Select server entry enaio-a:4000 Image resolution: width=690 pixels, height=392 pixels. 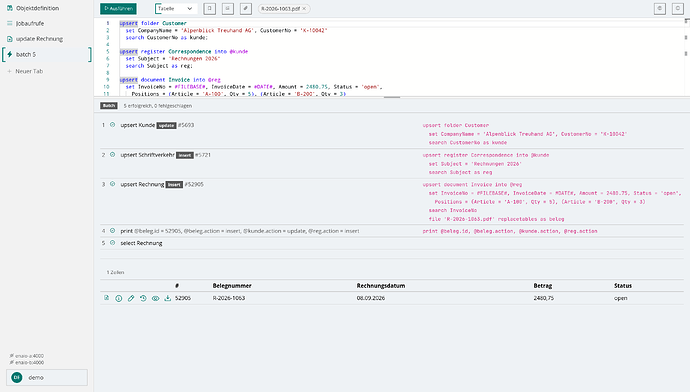pyautogui.click(x=26, y=355)
